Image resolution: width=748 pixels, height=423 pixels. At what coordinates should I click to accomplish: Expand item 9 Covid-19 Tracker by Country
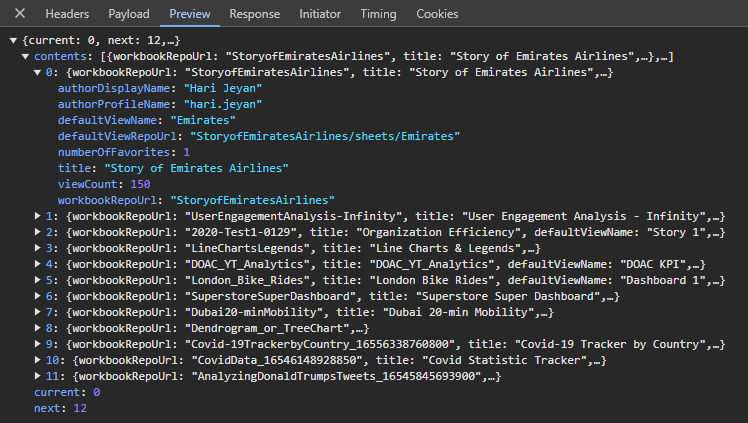pyautogui.click(x=38, y=344)
